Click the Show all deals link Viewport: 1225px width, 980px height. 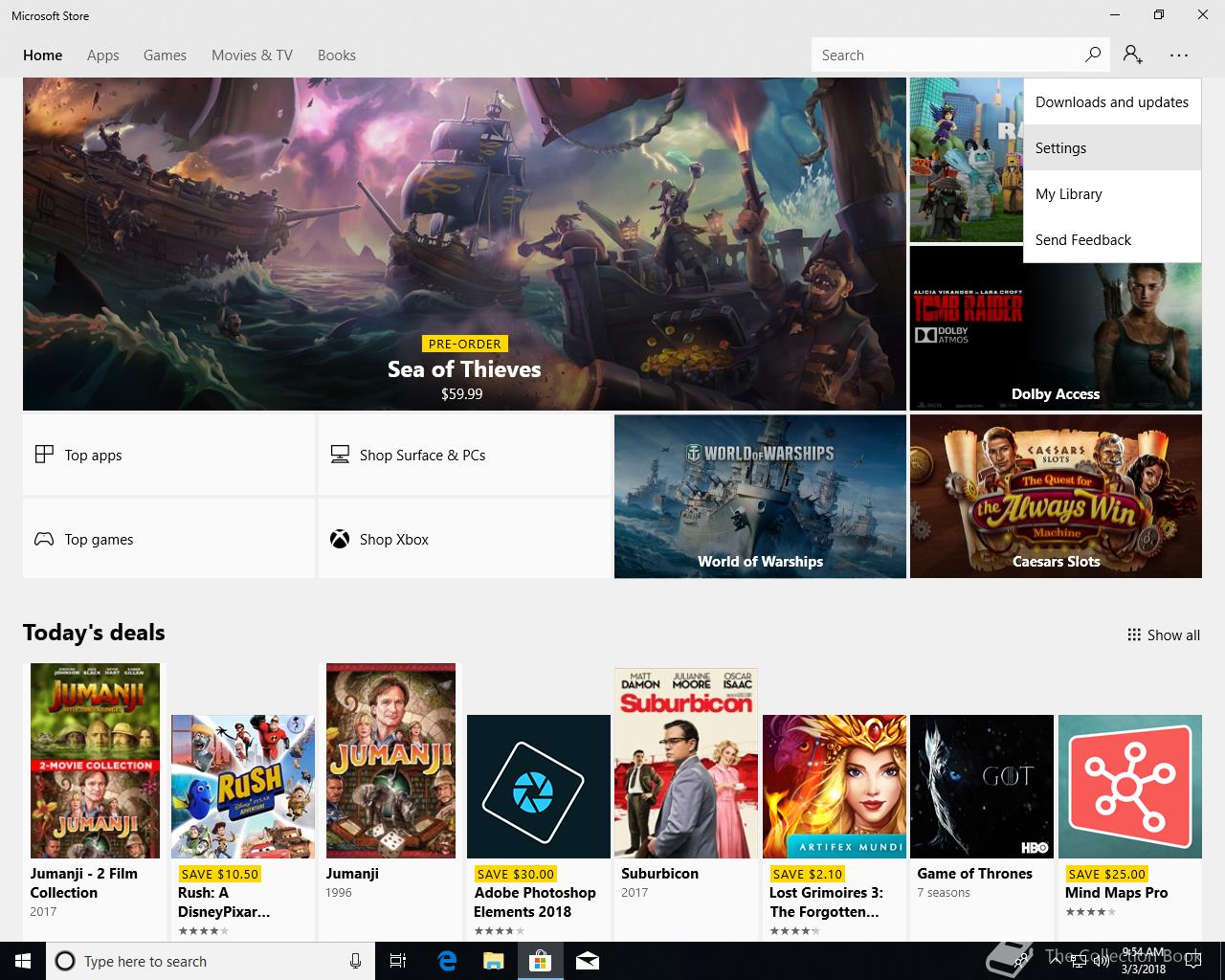tap(1164, 635)
